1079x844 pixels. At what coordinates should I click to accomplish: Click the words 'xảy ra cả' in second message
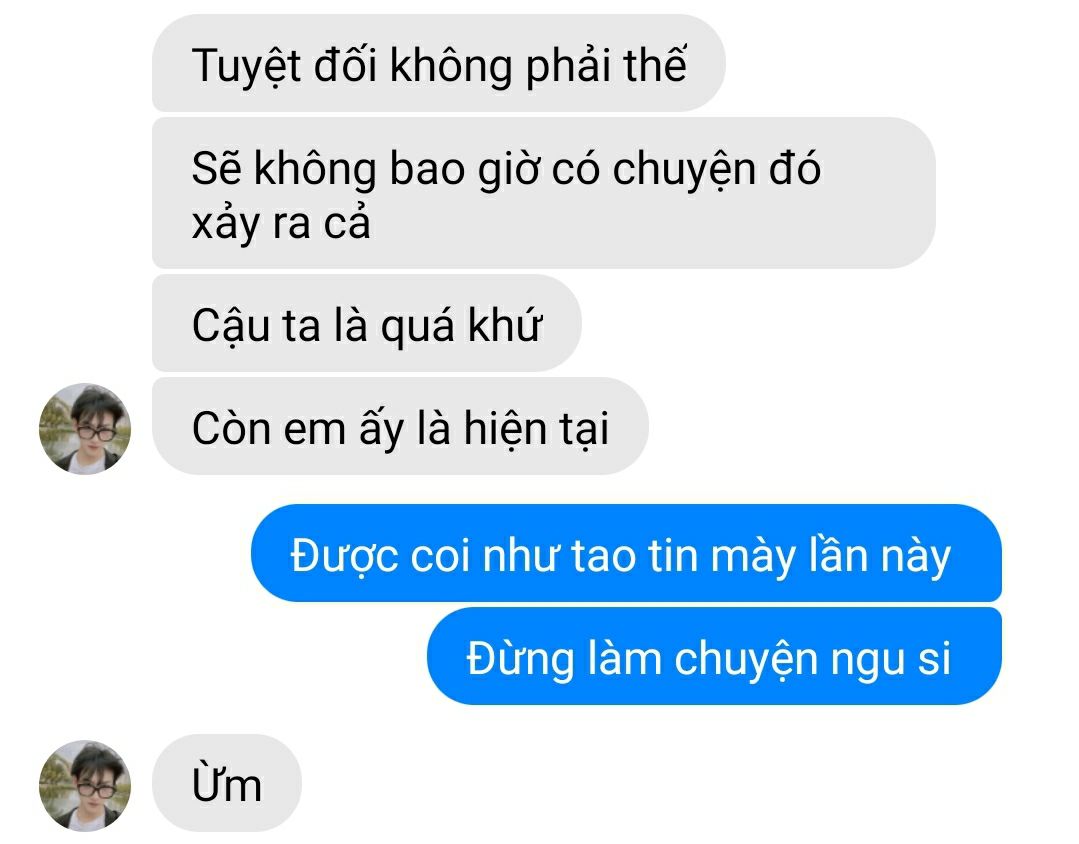[x=281, y=223]
